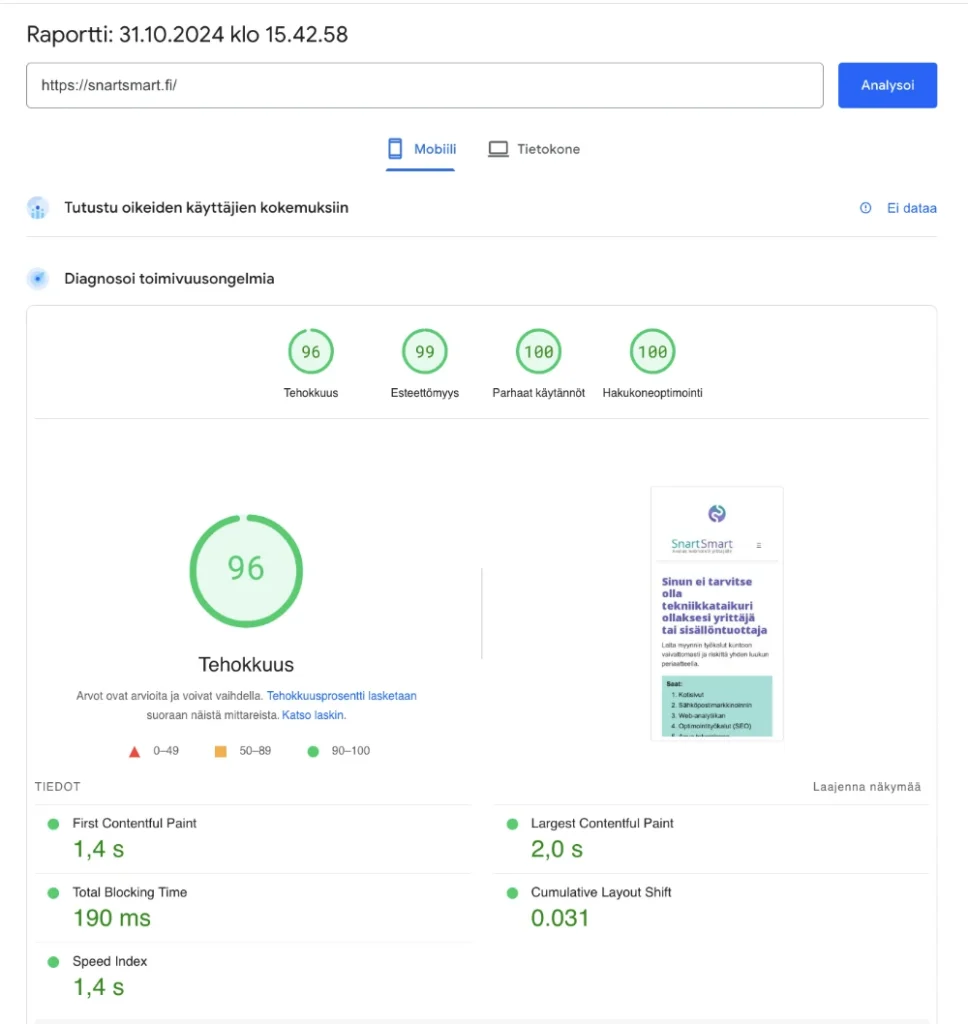Viewport: 968px width, 1024px height.
Task: Click the info icon beside Ei dataa
Action: (x=865, y=208)
